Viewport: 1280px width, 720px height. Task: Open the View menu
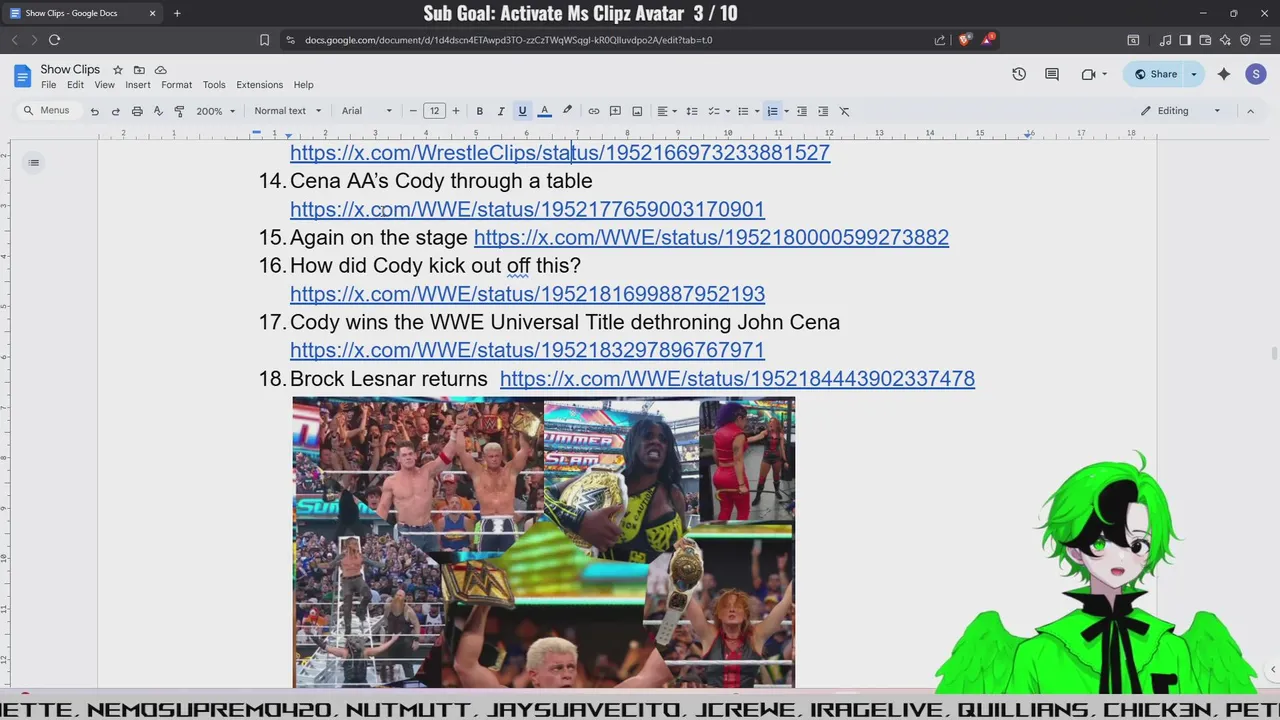point(104,85)
